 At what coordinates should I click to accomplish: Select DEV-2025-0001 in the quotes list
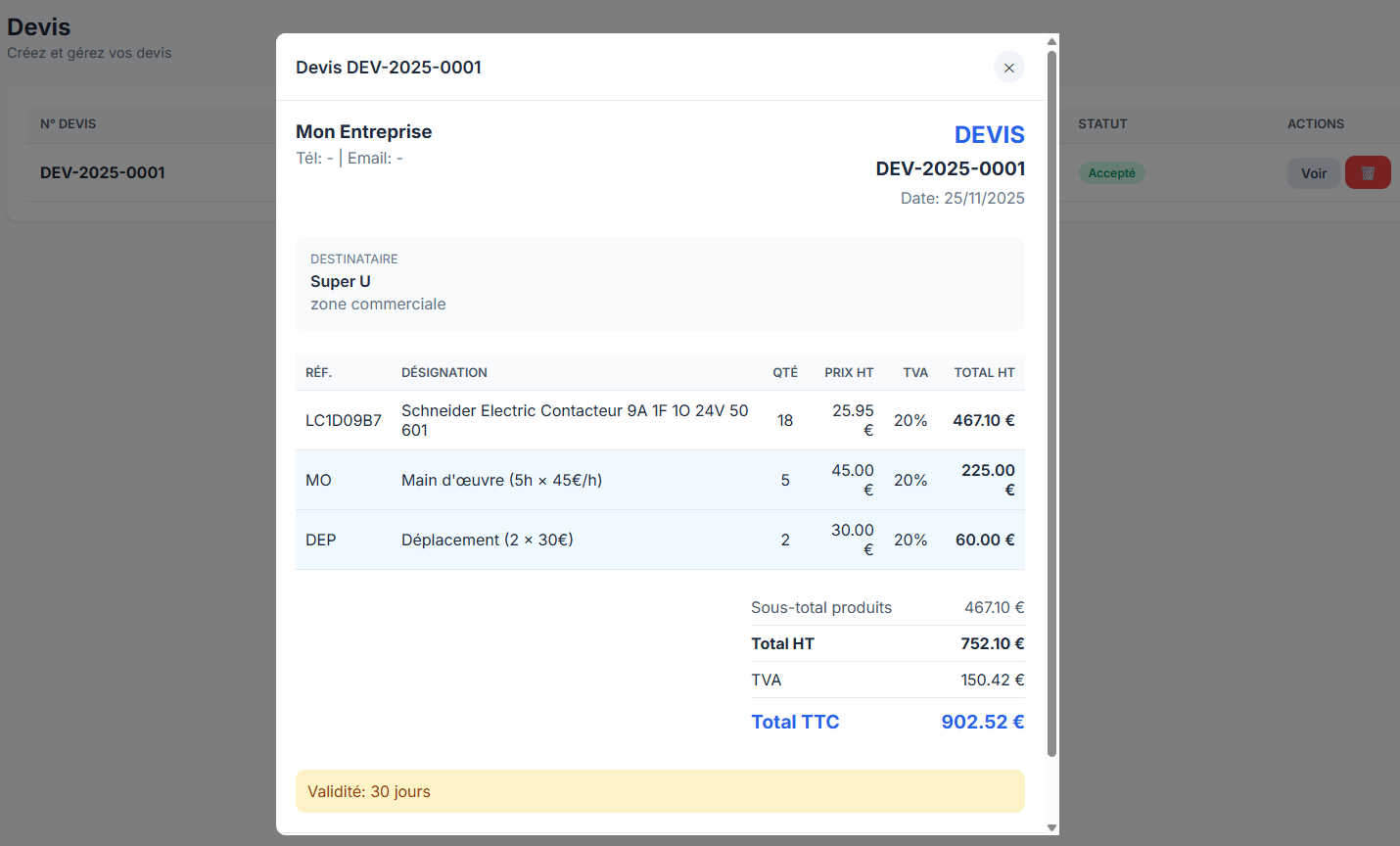[x=103, y=173]
